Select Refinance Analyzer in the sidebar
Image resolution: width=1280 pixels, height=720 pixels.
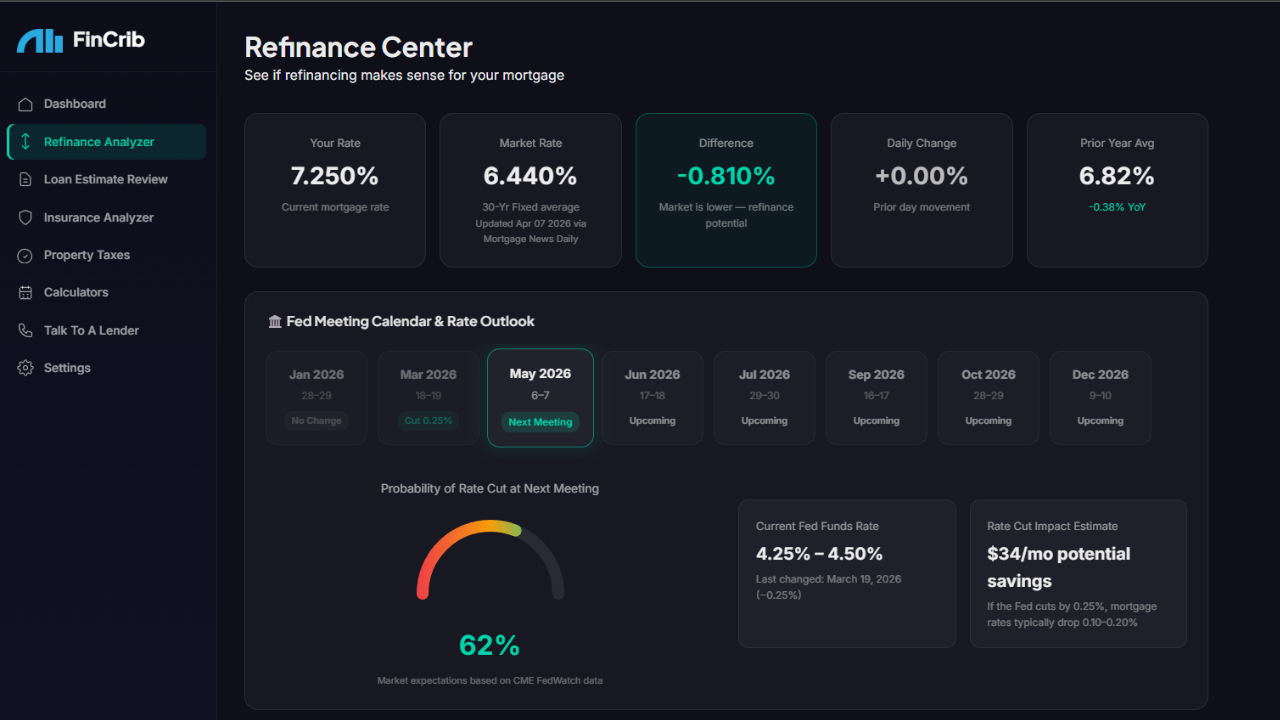click(x=106, y=142)
